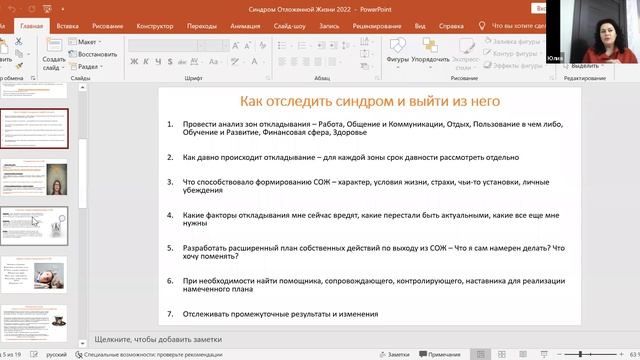This screenshot has width=640, height=360.
Task: Select the slide thumbnail with sleeping child
Action: click(x=34, y=275)
